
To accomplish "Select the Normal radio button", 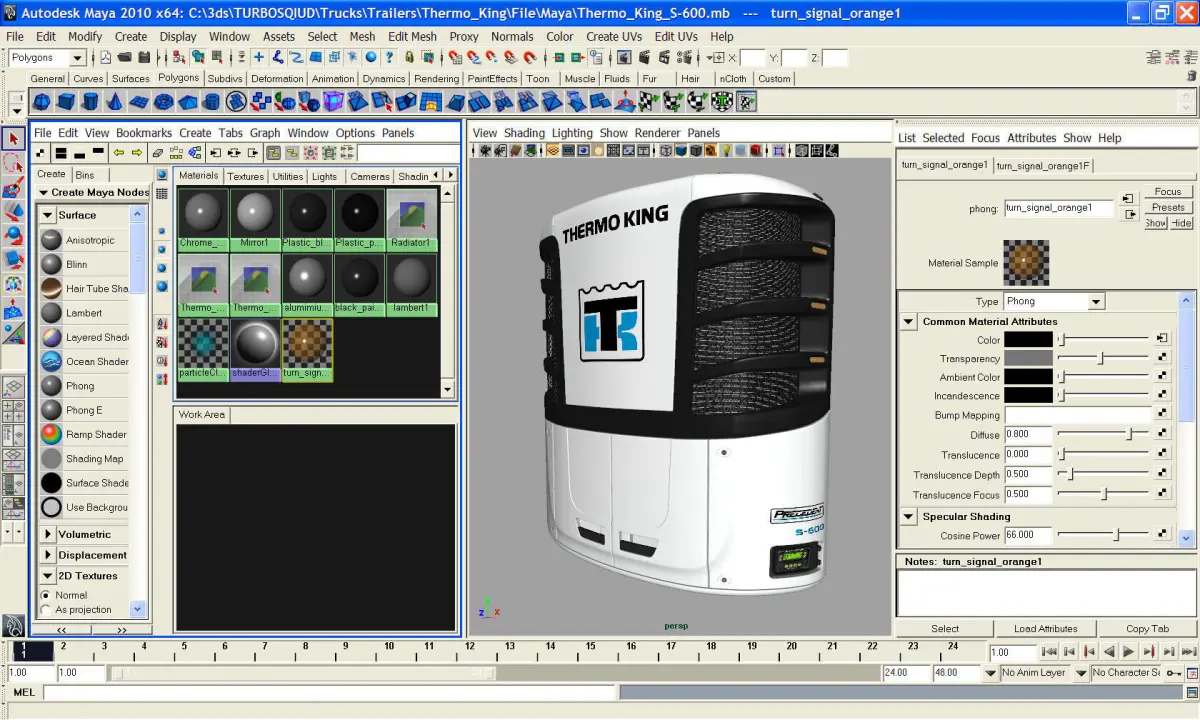I will tap(46, 595).
